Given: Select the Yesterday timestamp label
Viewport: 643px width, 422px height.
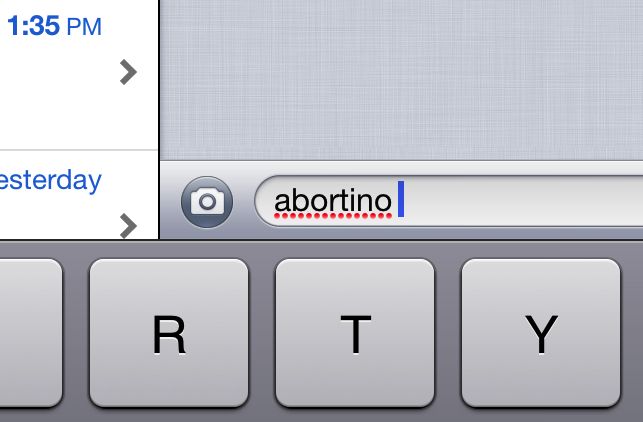Looking at the screenshot, I should tap(50, 180).
